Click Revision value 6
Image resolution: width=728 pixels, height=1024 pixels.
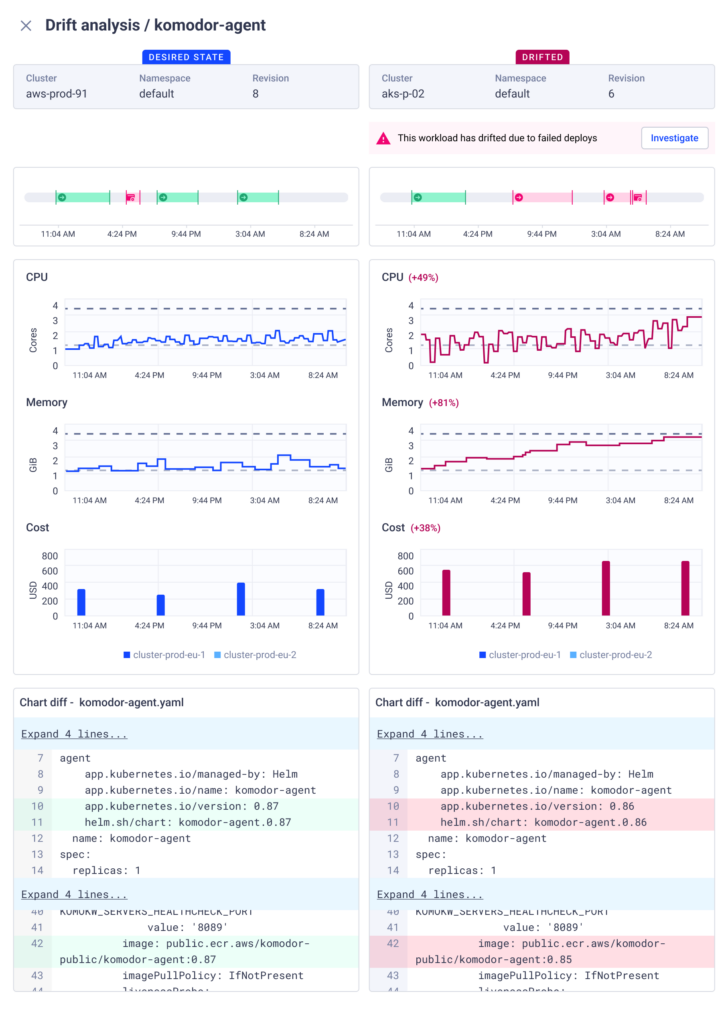click(611, 93)
